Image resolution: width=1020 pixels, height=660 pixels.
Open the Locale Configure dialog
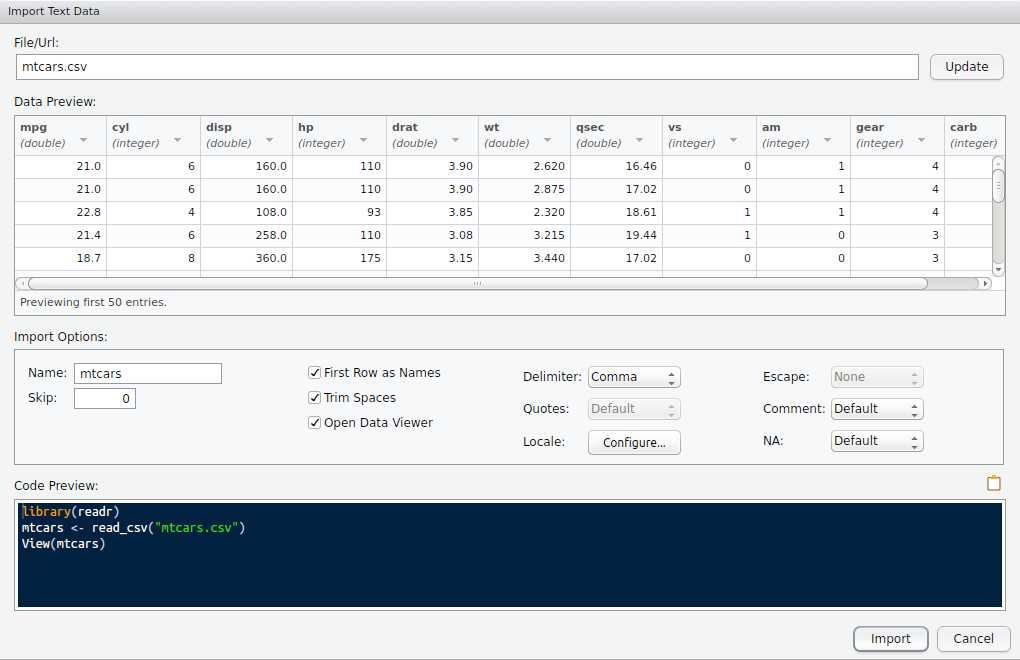point(634,443)
